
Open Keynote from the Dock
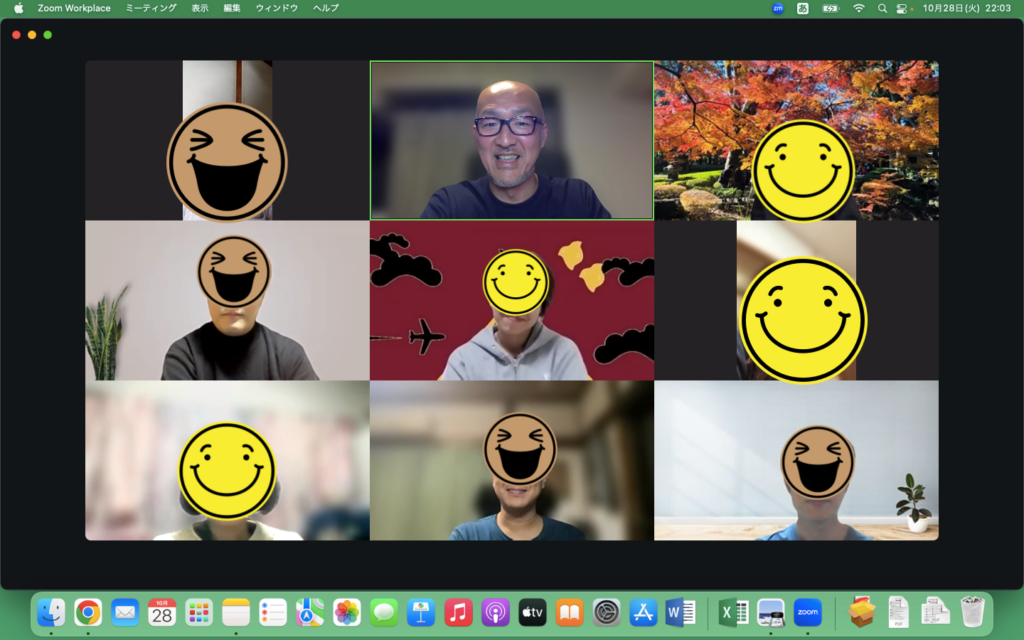[421, 612]
